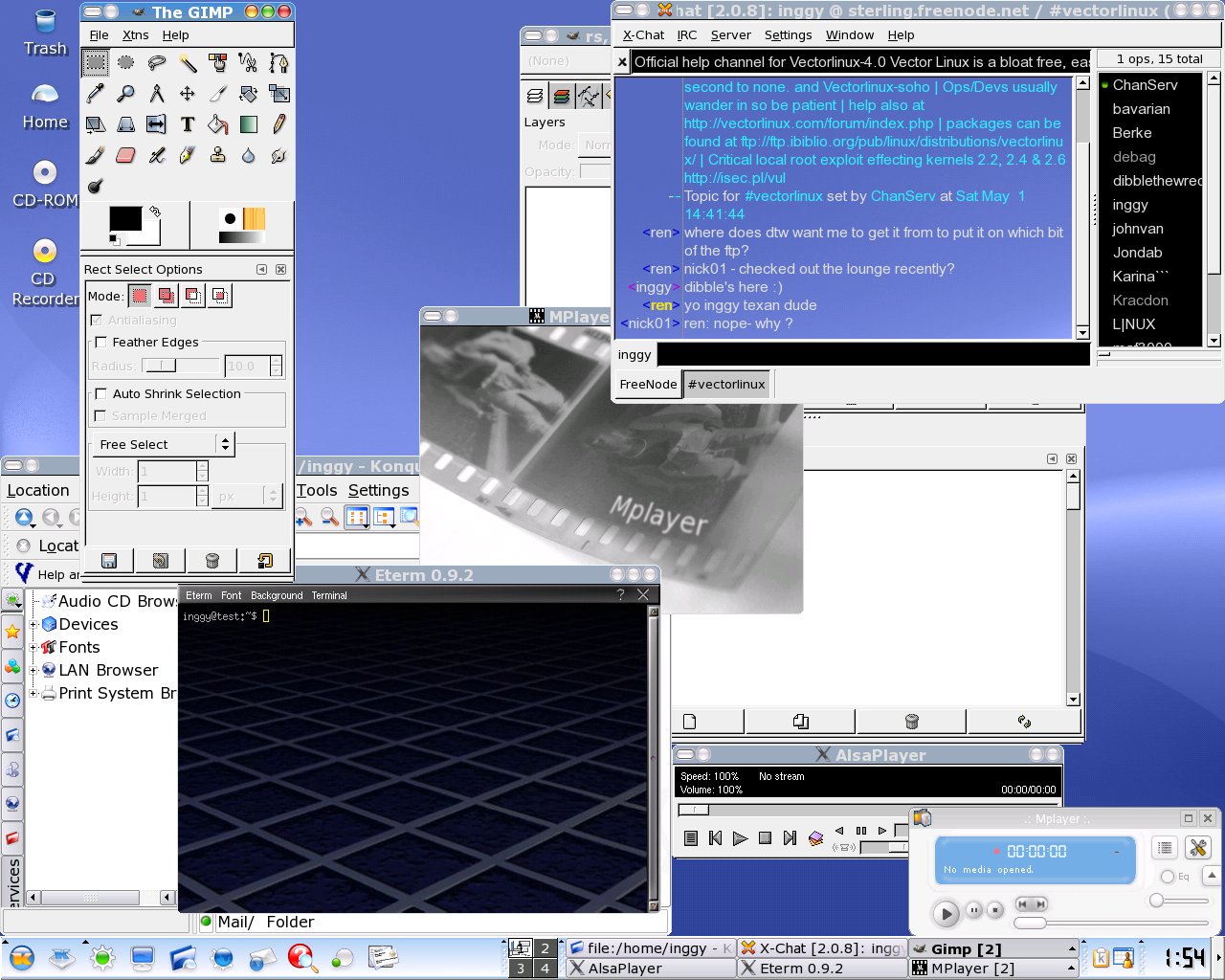Open the Trash desktop icon
This screenshot has height=980, width=1225.
pos(45,33)
